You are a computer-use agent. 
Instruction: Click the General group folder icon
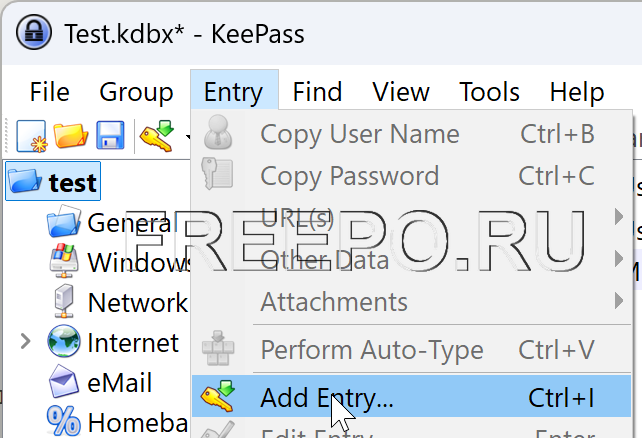64,222
